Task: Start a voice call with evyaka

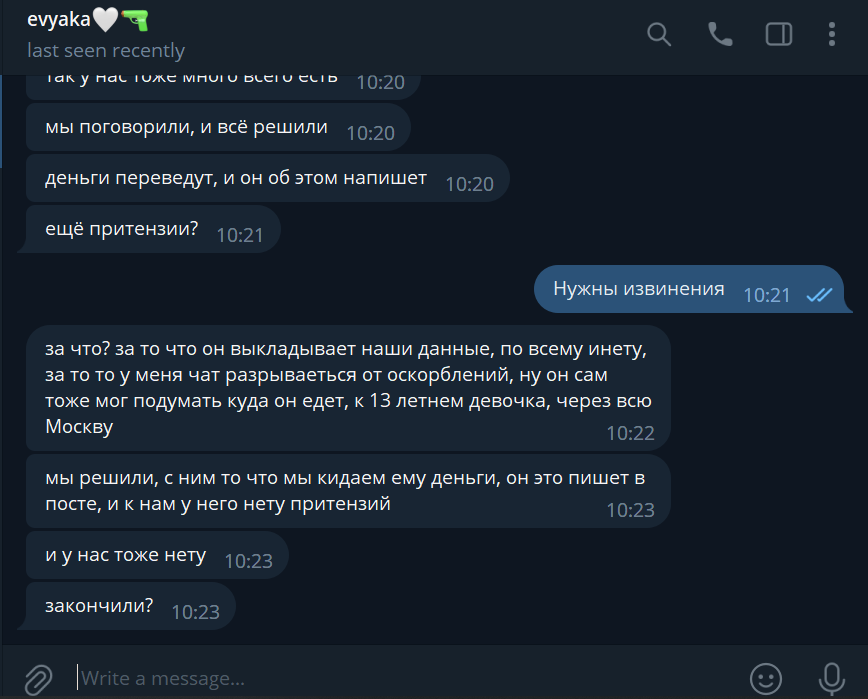Action: pos(720,34)
